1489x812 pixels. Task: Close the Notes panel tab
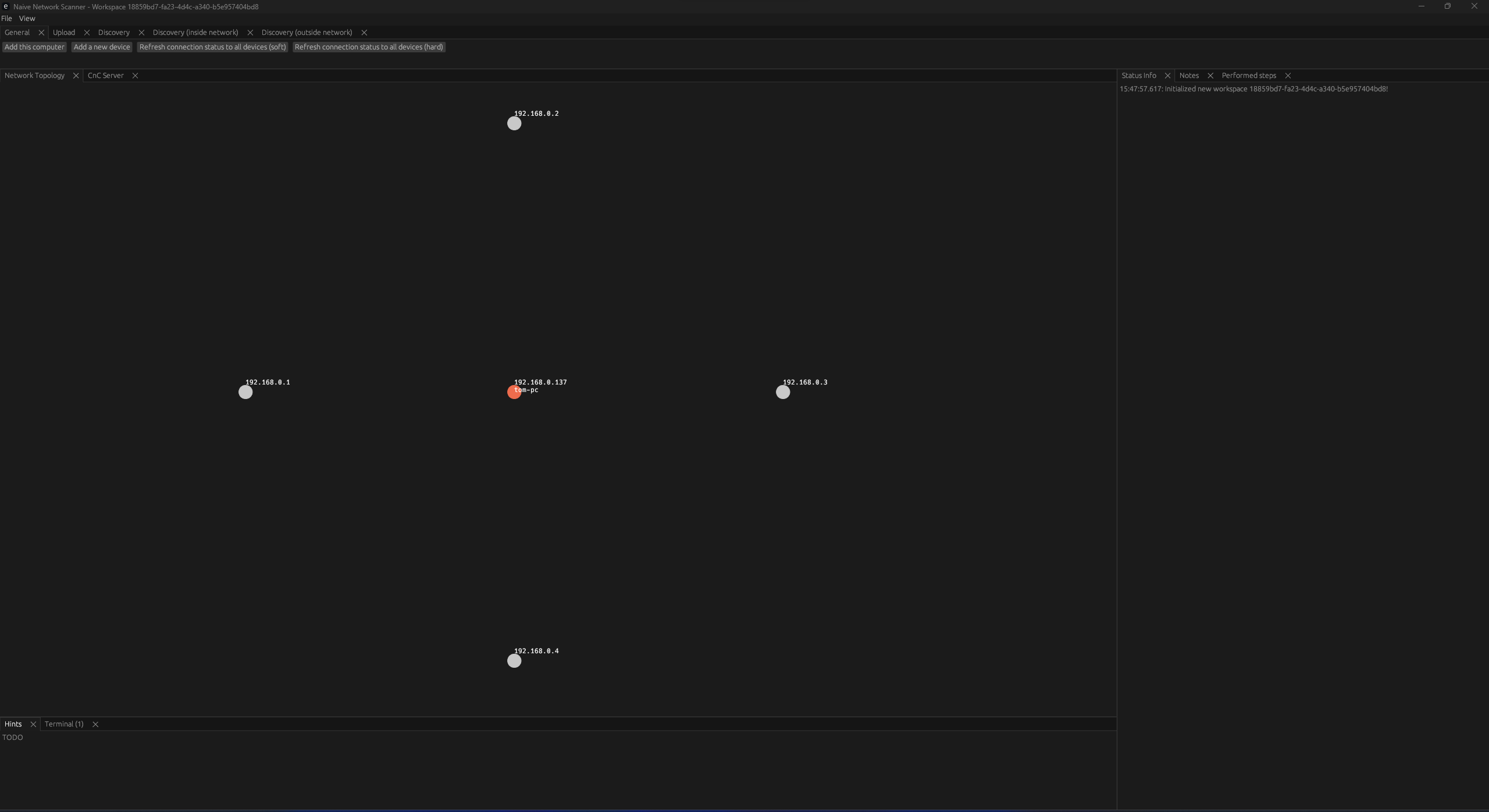point(1209,75)
